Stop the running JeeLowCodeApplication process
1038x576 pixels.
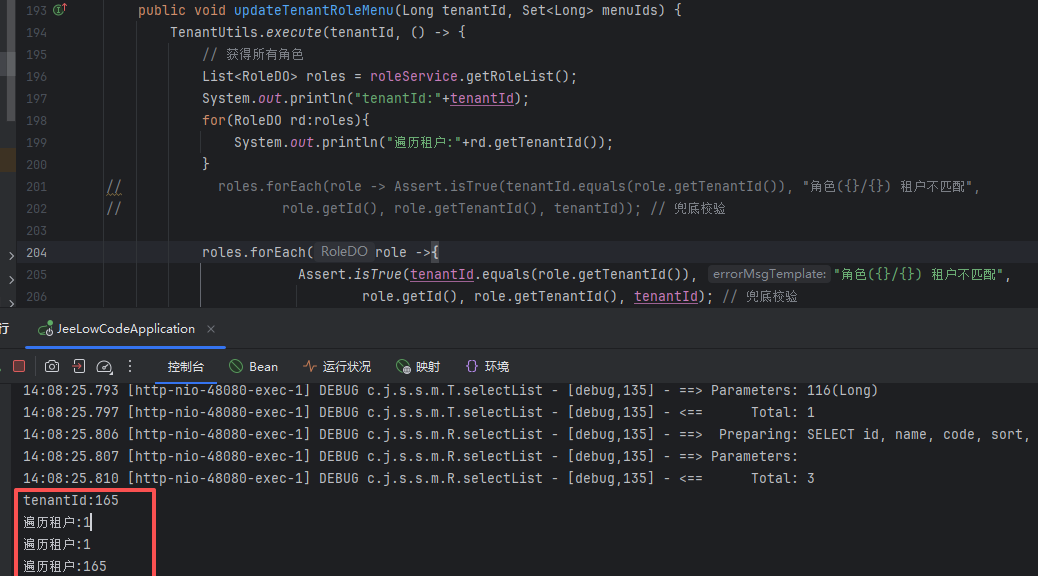pos(19,367)
